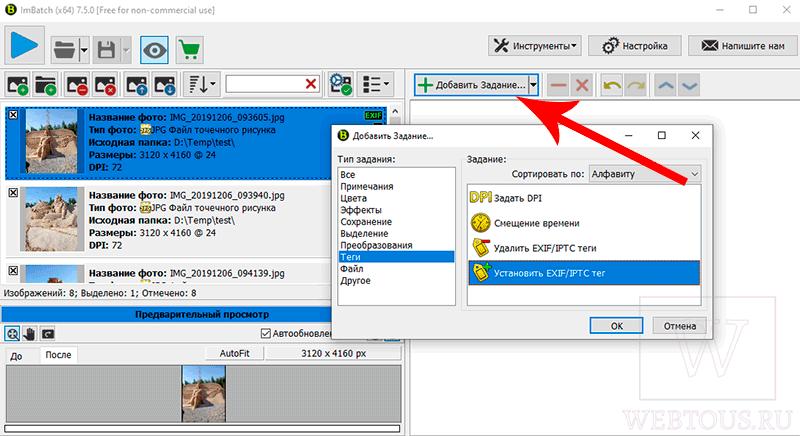800x436 pixels.
Task: Click the Отмена button
Action: 680,326
